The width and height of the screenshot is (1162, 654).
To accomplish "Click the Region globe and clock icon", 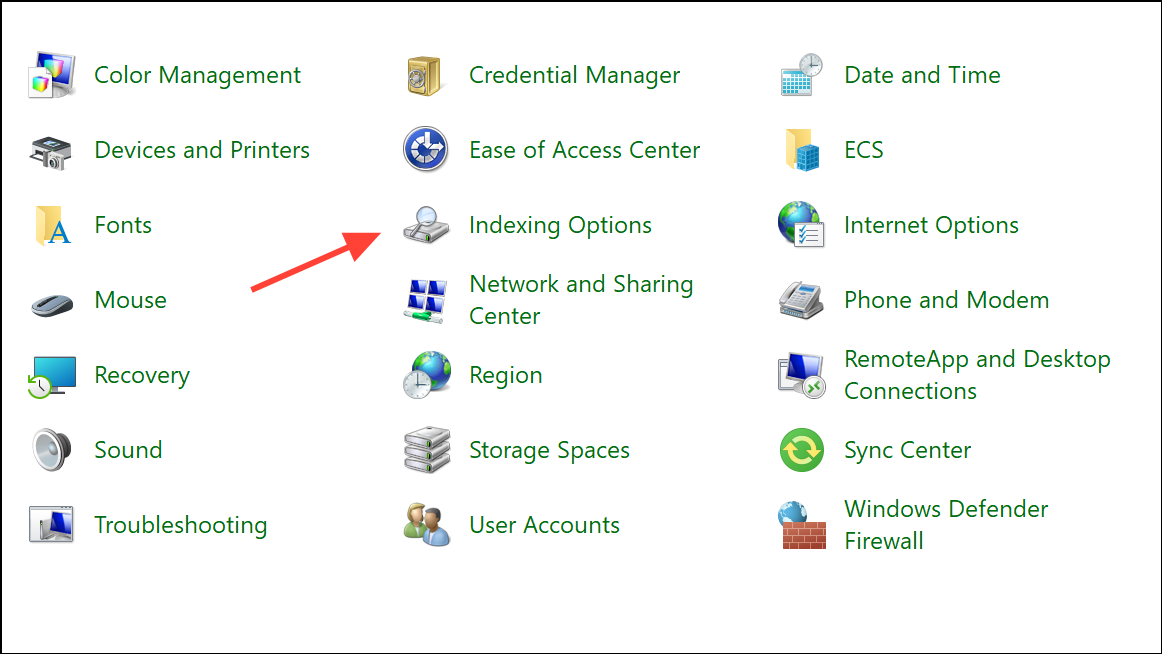I will (x=427, y=375).
